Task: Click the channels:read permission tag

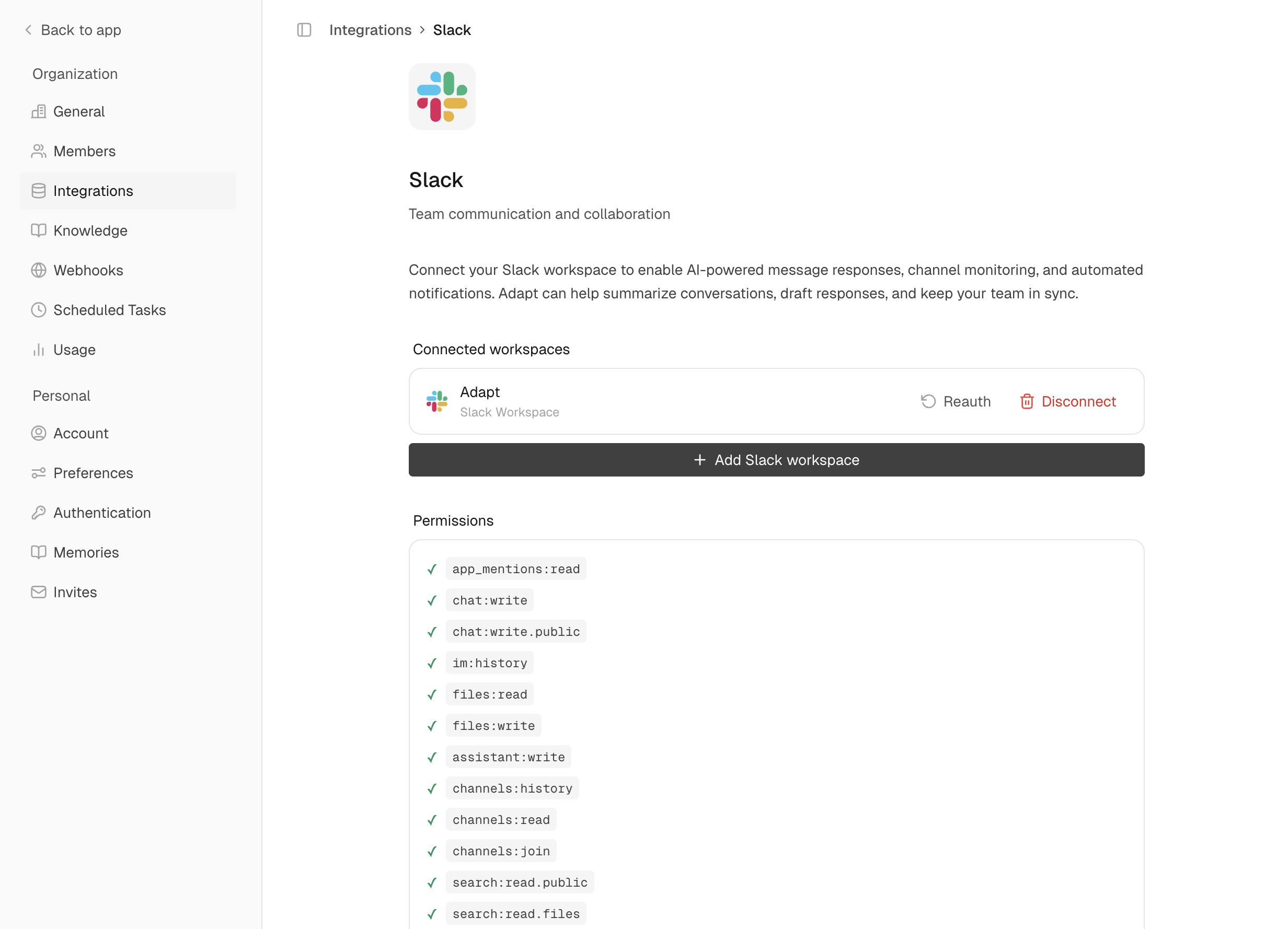Action: click(x=501, y=819)
